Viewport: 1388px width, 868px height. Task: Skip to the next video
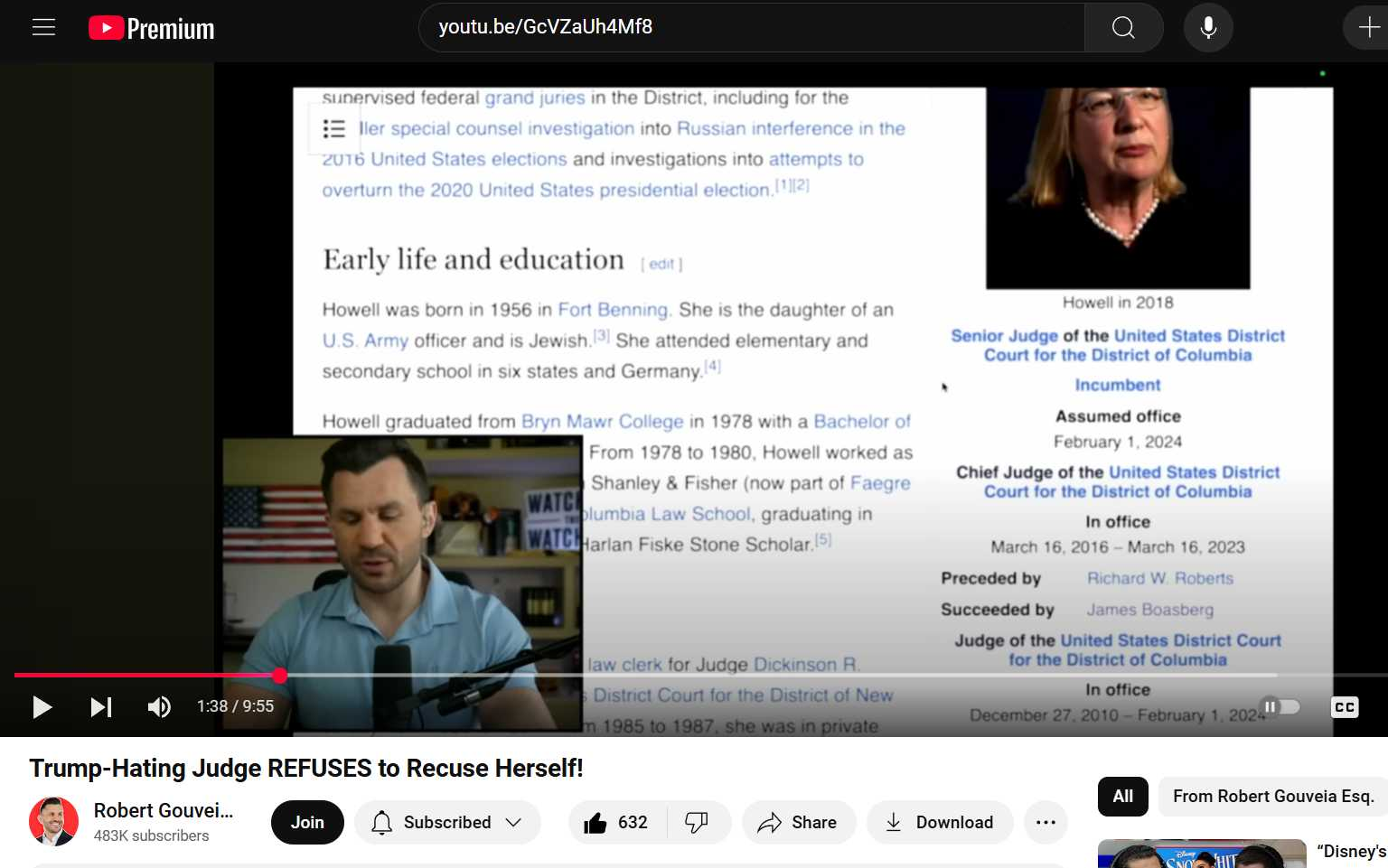click(101, 706)
